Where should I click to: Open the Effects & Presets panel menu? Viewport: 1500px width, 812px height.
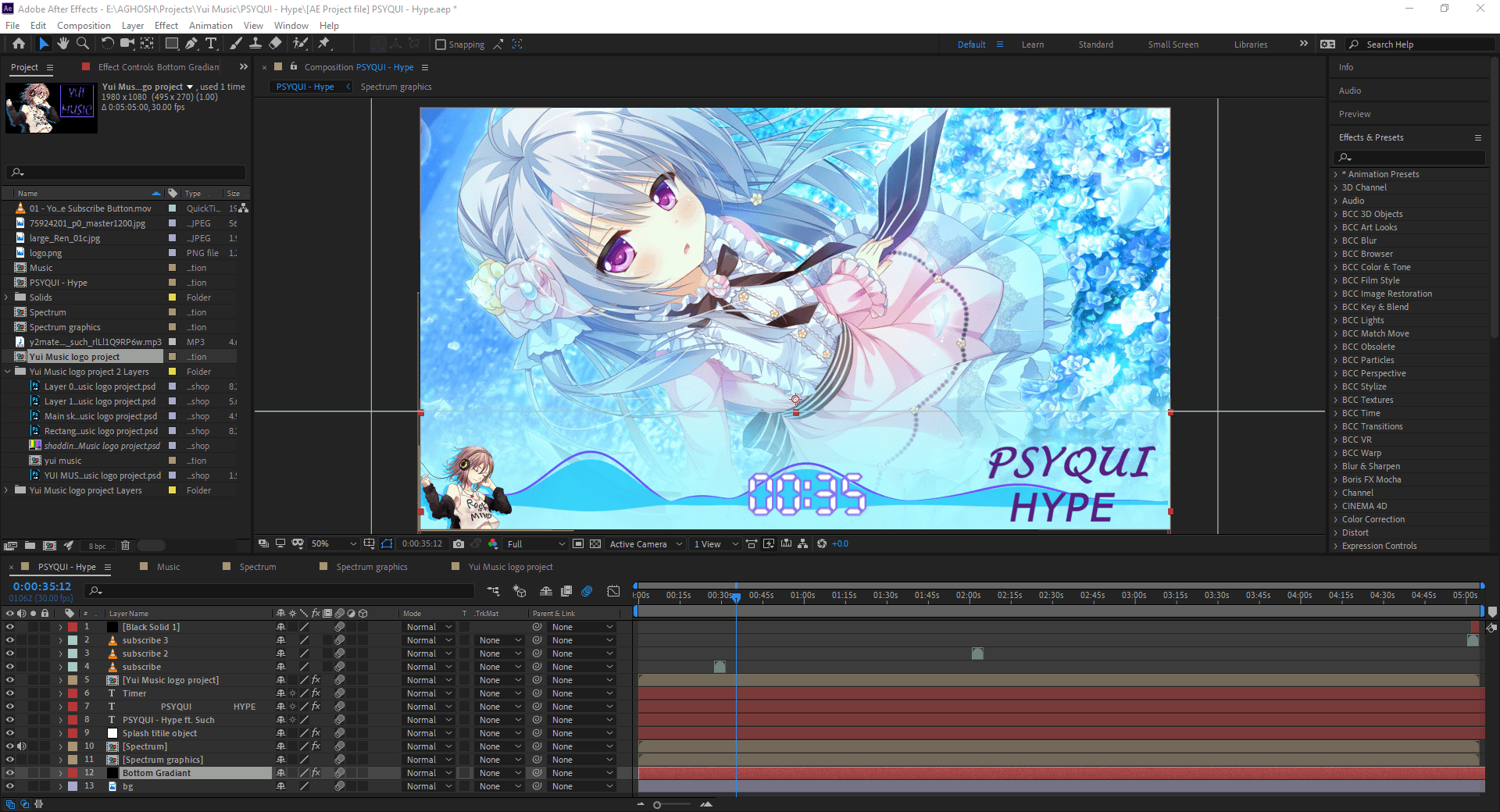point(1478,137)
